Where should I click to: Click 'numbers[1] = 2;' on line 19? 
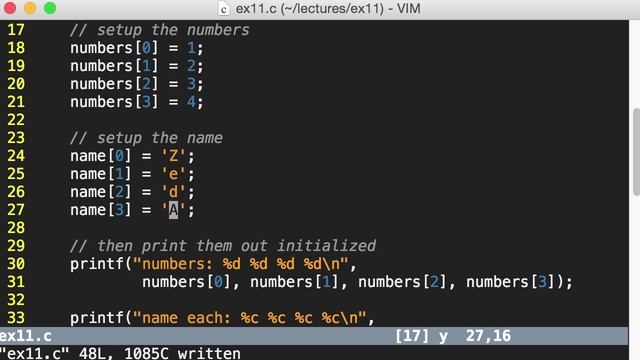coord(137,66)
